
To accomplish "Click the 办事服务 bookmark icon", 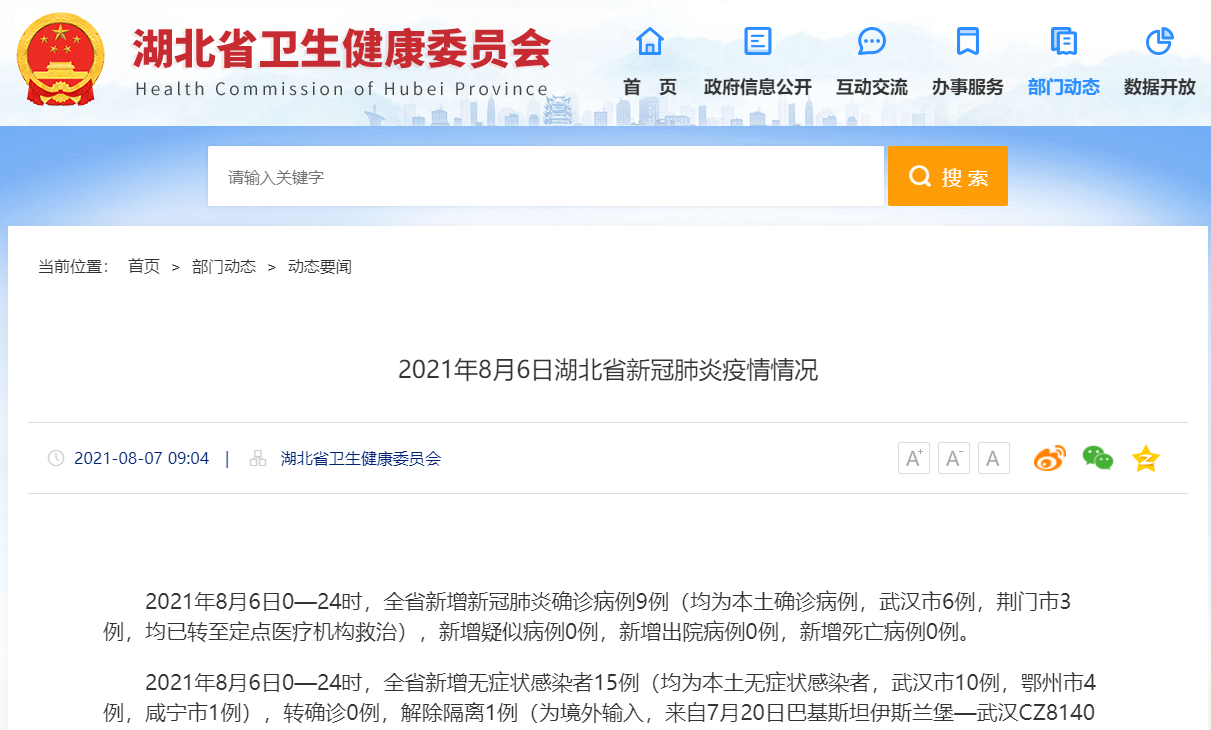I will pyautogui.click(x=966, y=41).
